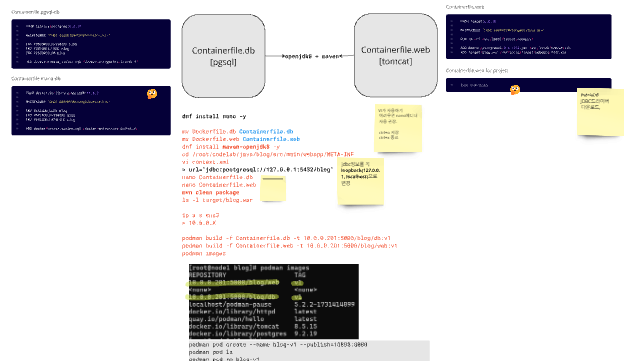This screenshot has width=640, height=361.
Task: Click the '> 10.0.0.X' line
Action: [x=199, y=223]
